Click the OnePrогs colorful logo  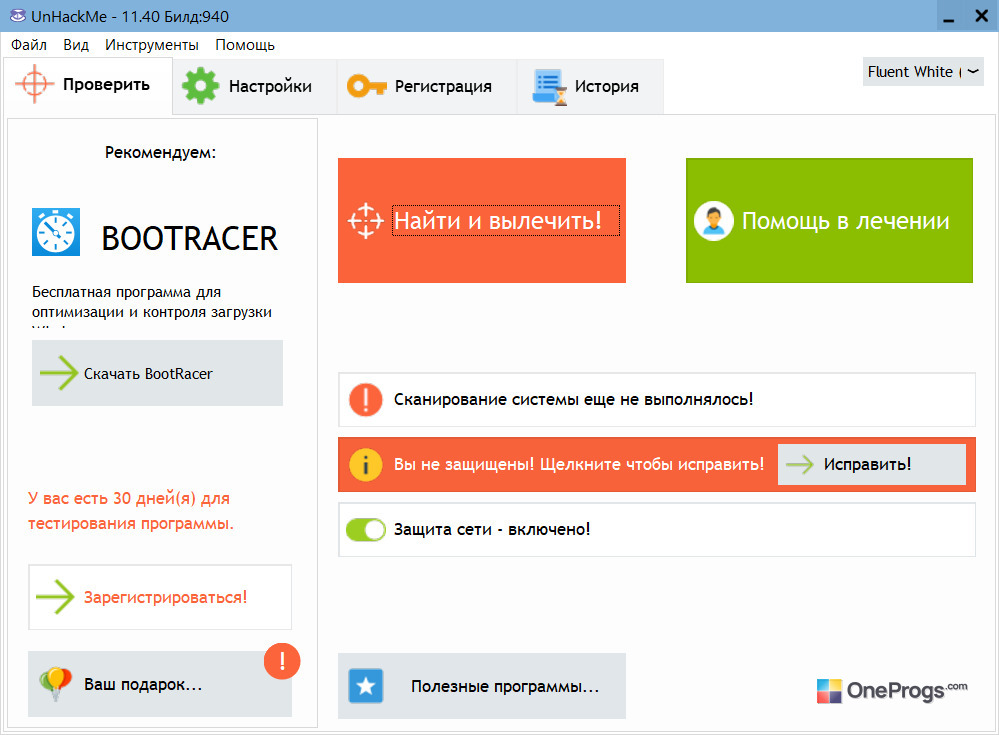point(892,690)
